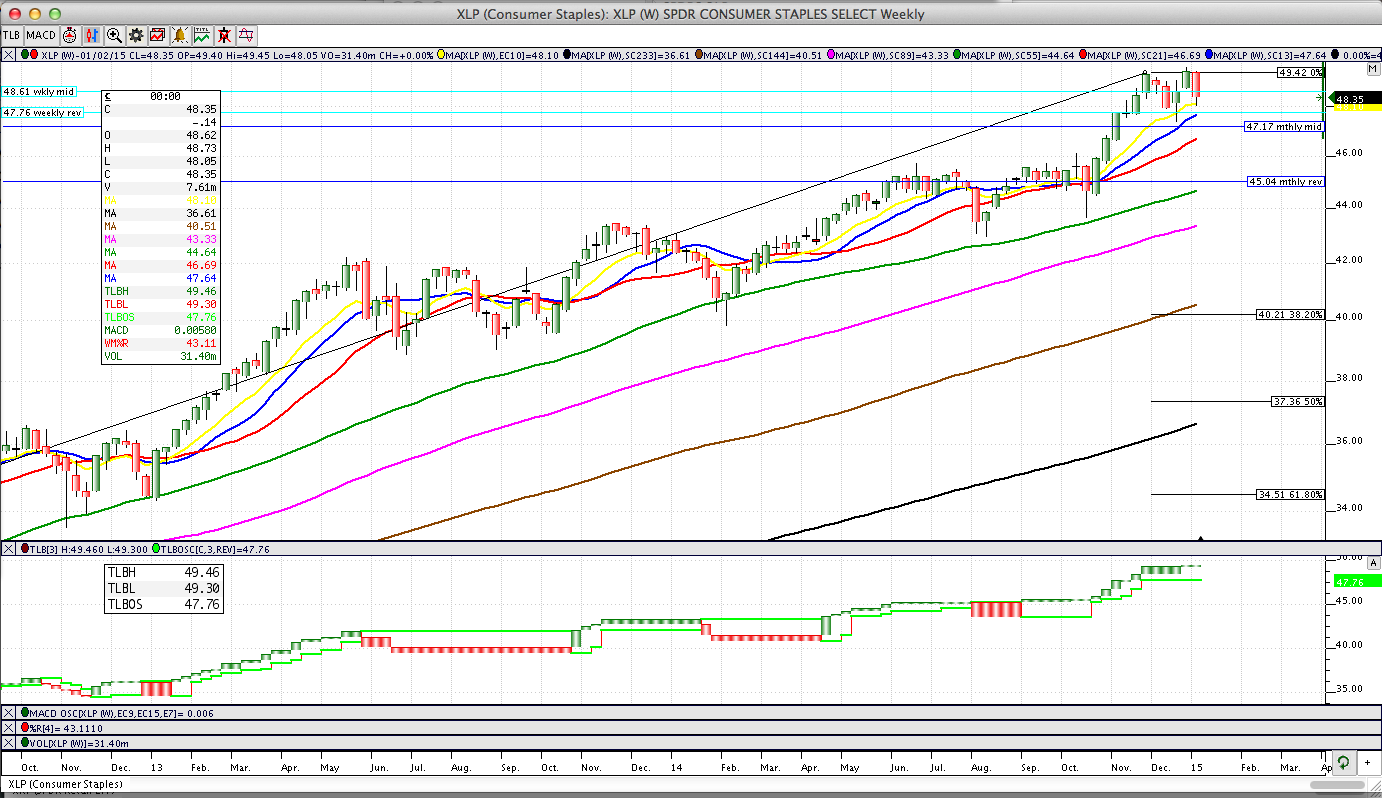1382x798 pixels.
Task: Click the TLBOSC indicator green marker
Action: (x=155, y=549)
